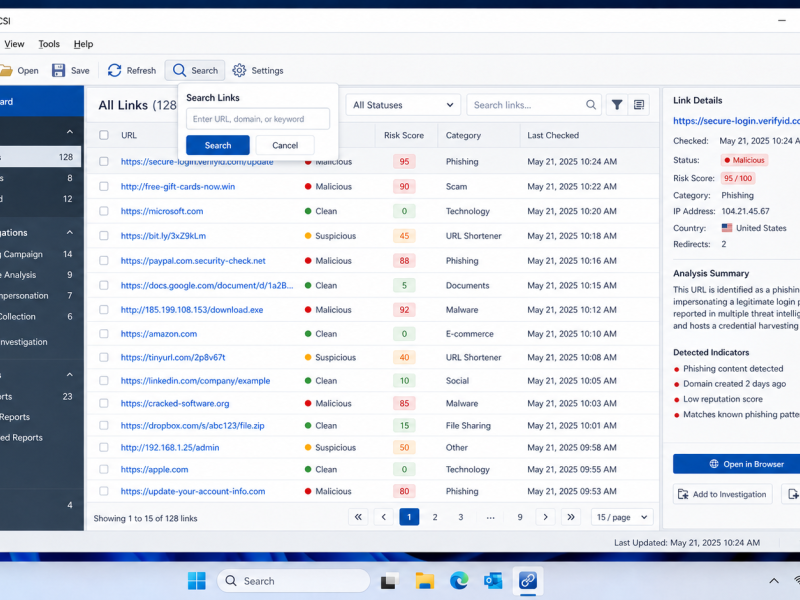Go to page 9

[520, 517]
